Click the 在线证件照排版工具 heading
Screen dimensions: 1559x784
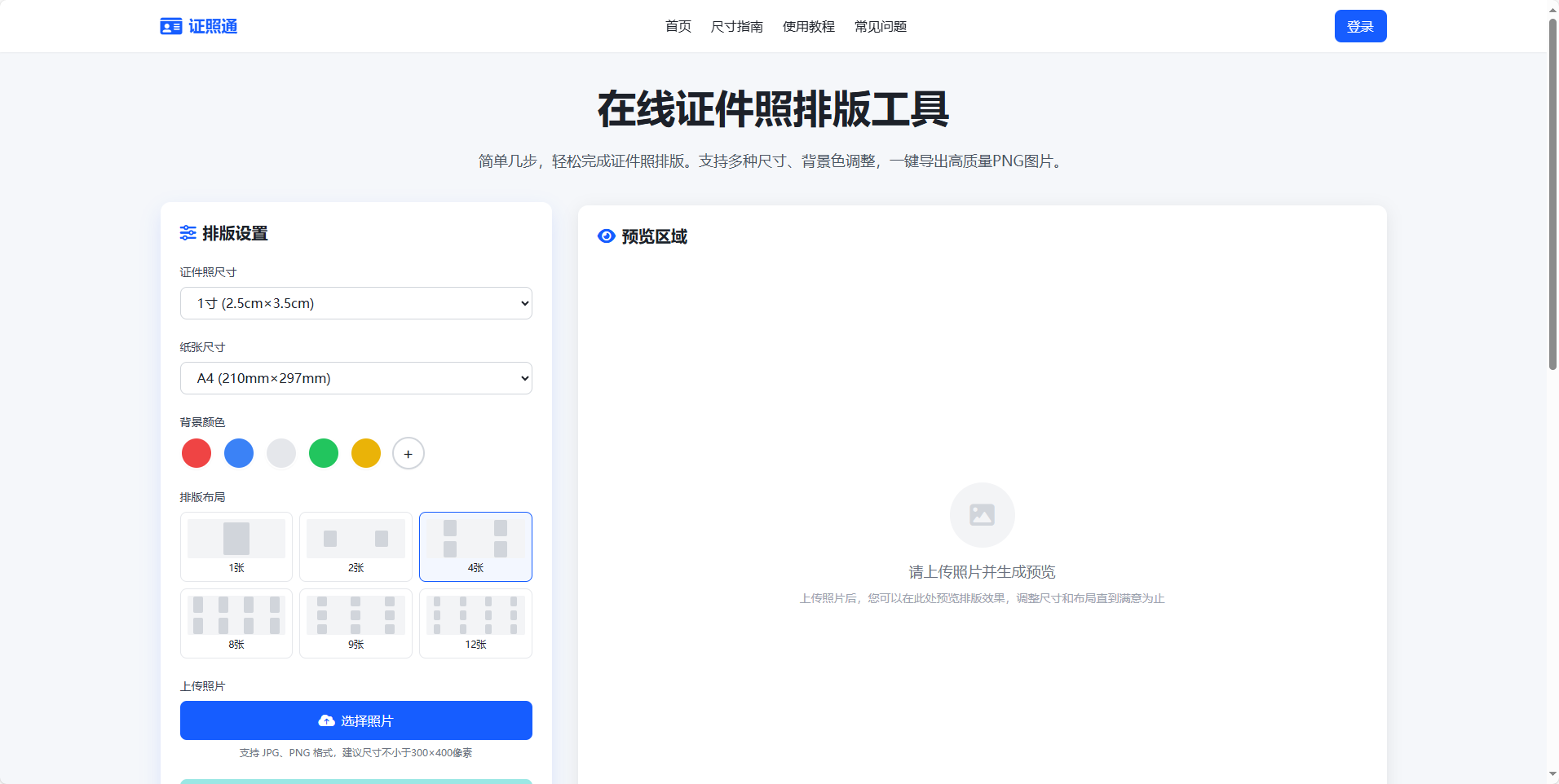773,109
